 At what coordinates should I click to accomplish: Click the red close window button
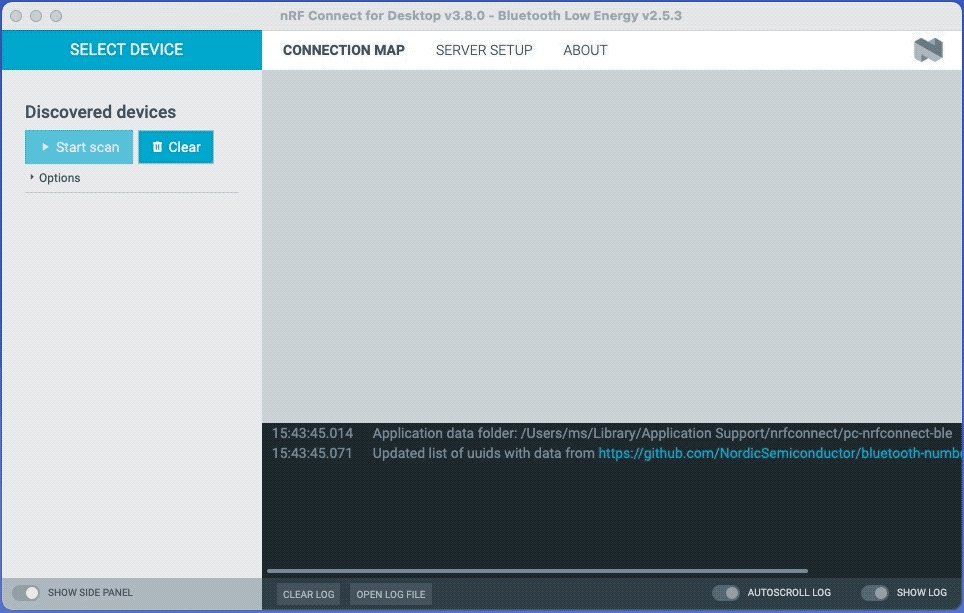click(x=17, y=16)
